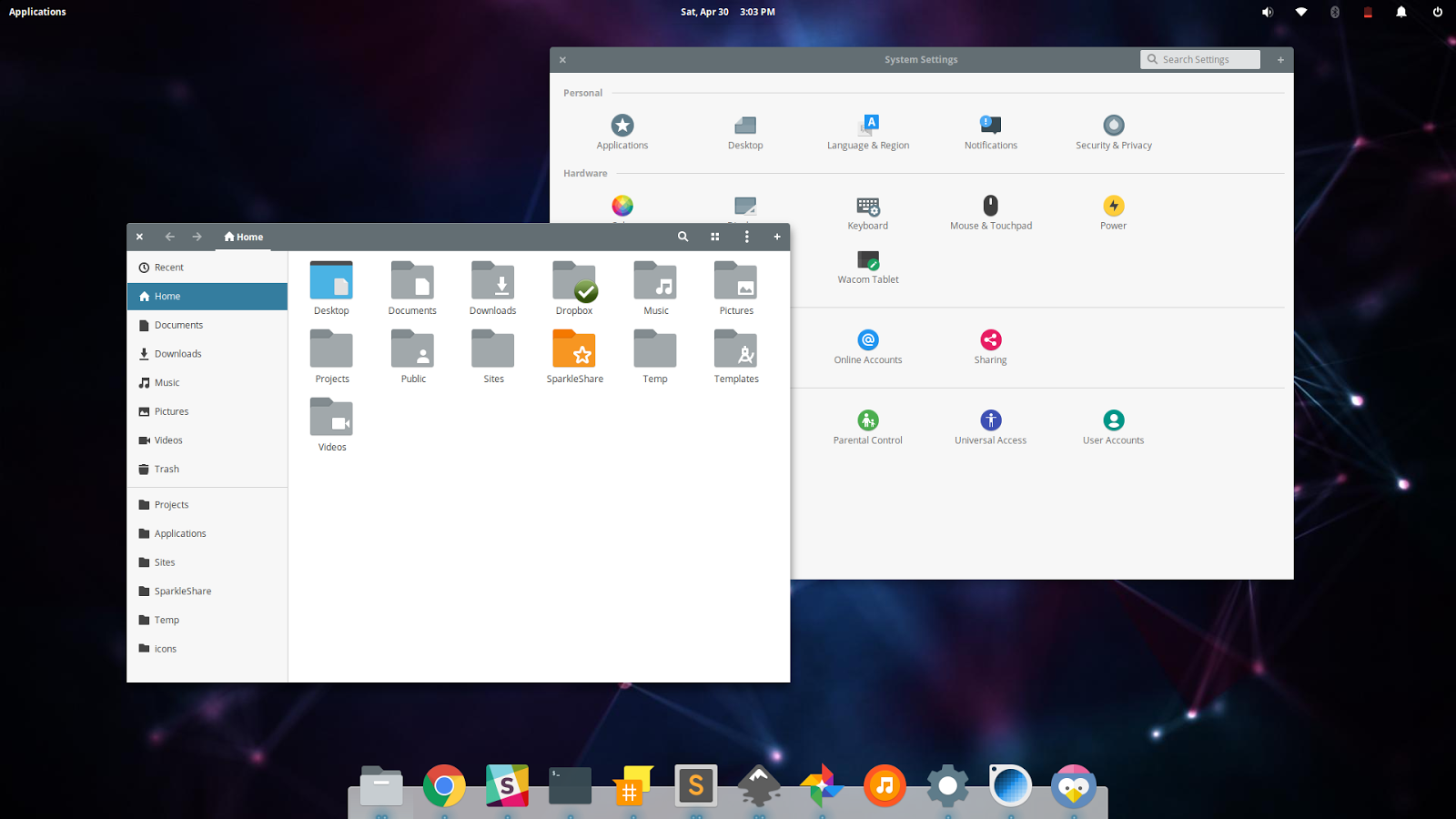Image resolution: width=1456 pixels, height=819 pixels.
Task: Open the notifications bell indicator
Action: point(1401,12)
